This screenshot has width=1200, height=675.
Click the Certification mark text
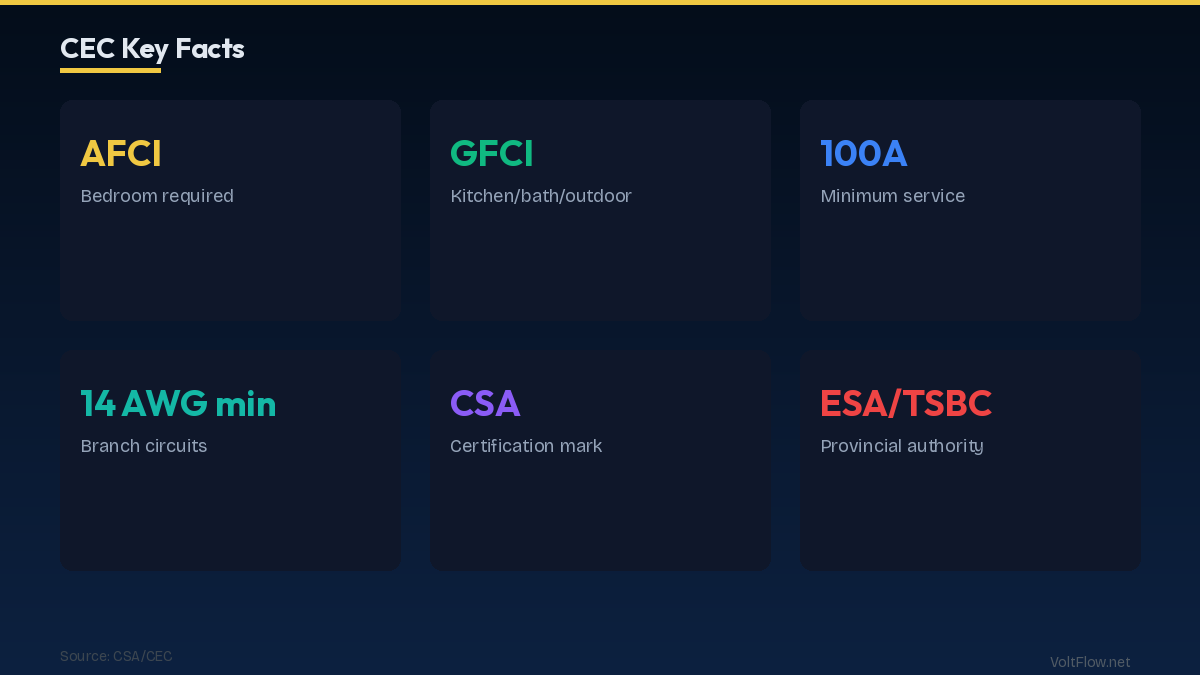tap(526, 446)
